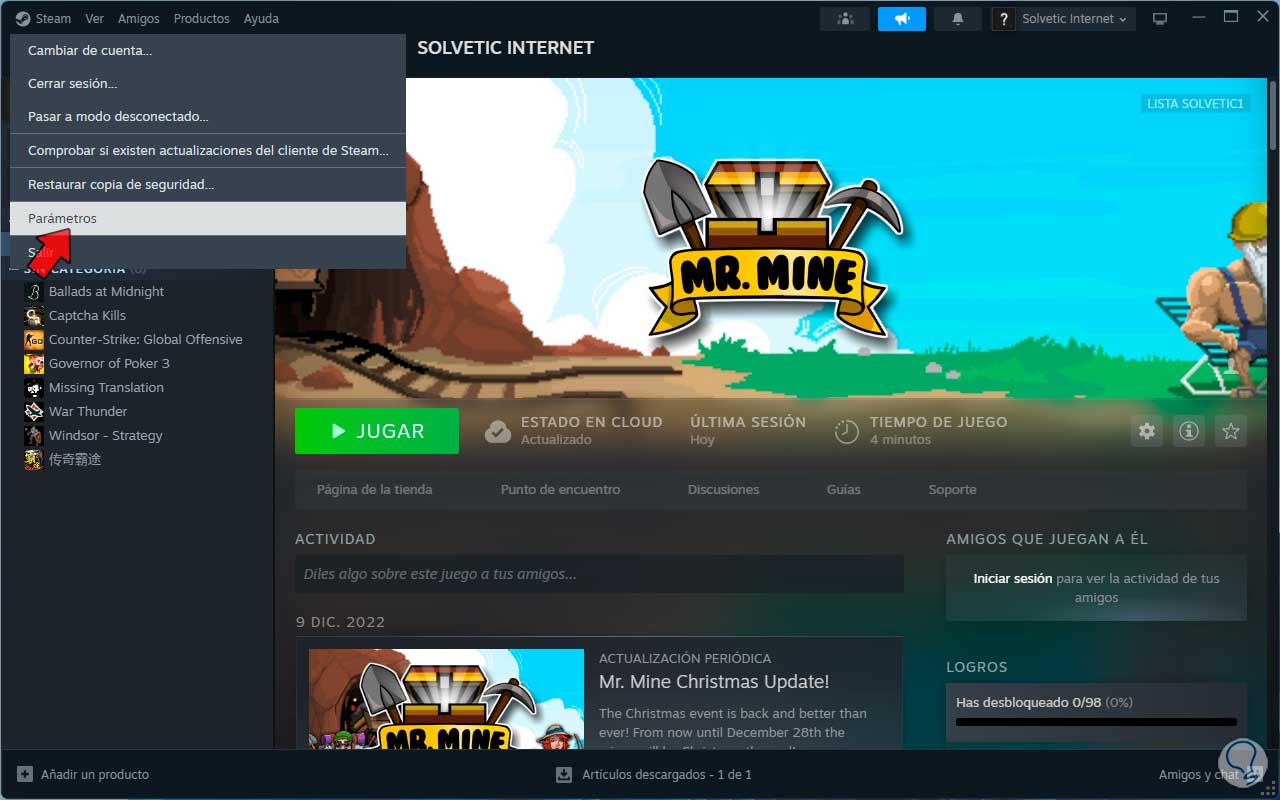The height and width of the screenshot is (800, 1280).
Task: Switch to Big Picture mode monitor icon
Action: 1160,19
